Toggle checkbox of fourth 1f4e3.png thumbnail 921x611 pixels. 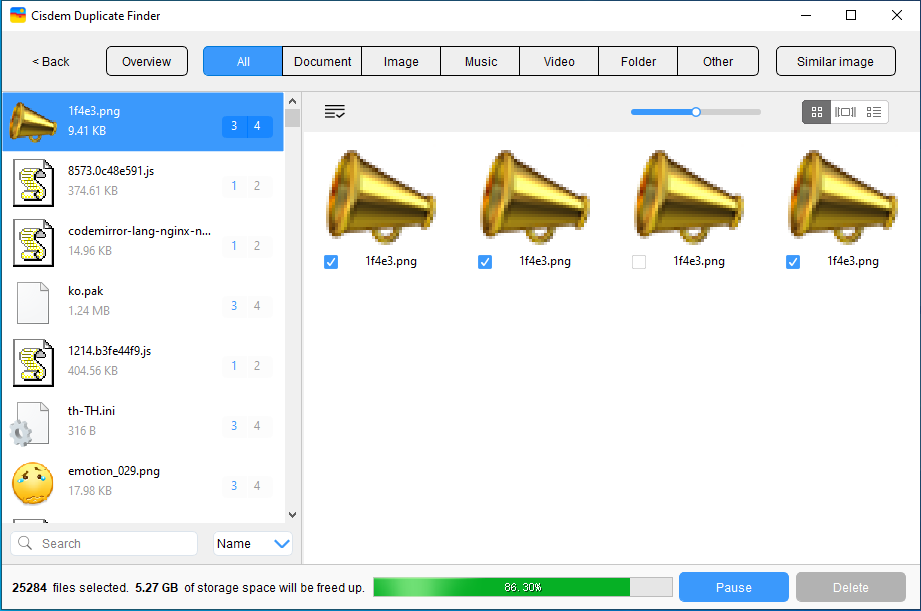(x=792, y=261)
